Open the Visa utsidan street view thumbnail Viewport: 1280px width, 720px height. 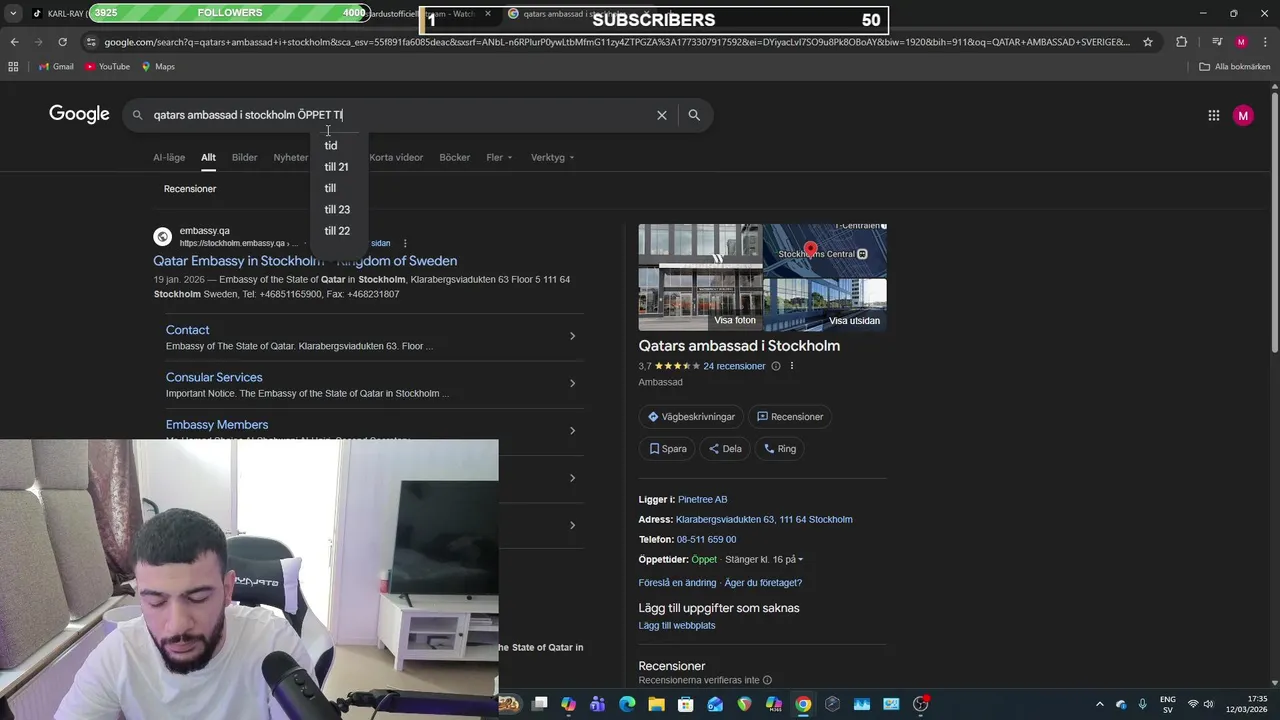pyautogui.click(x=825, y=305)
